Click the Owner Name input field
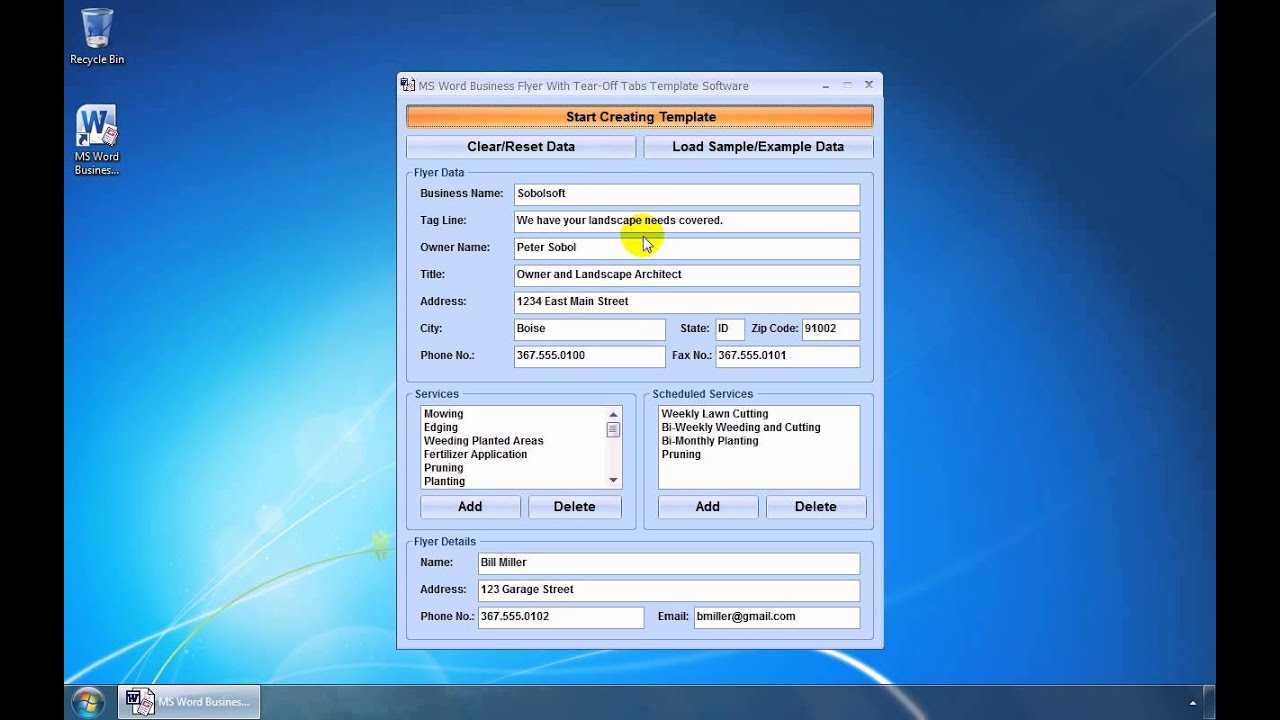The image size is (1280, 720). [687, 248]
